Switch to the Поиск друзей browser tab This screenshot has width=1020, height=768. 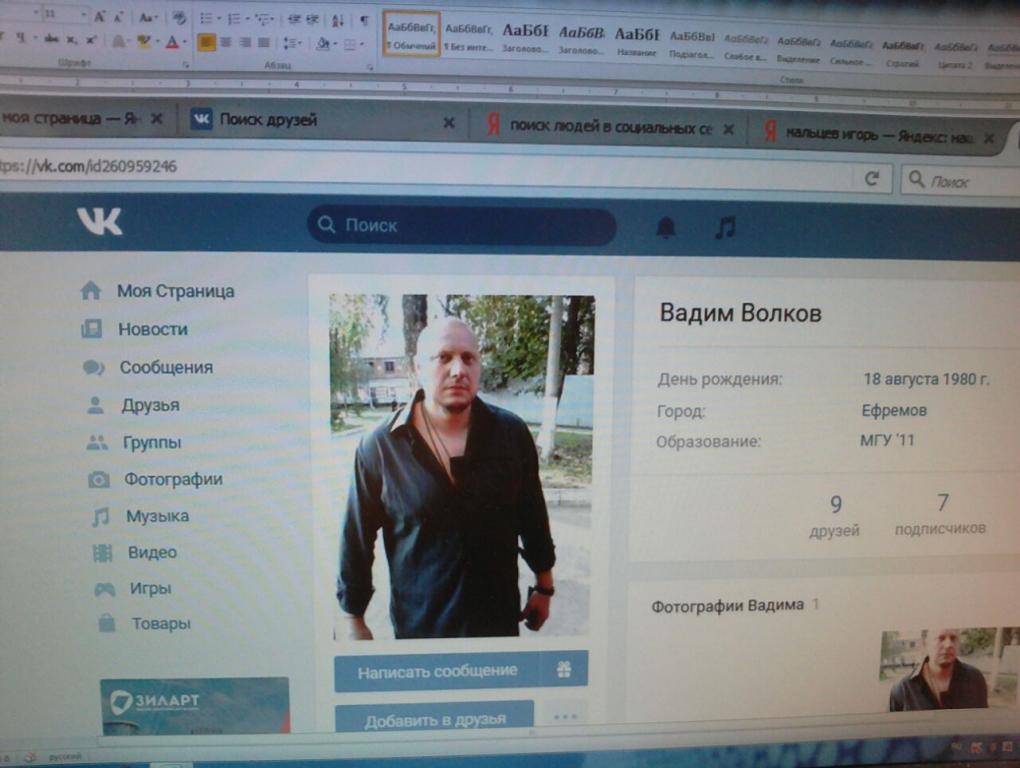pos(268,120)
